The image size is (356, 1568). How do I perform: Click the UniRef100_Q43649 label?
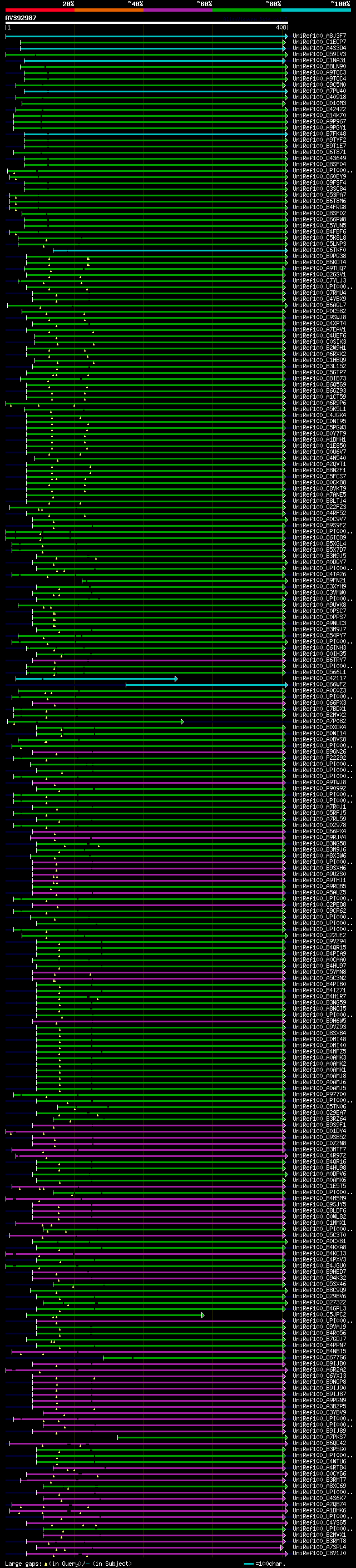[x=319, y=159]
